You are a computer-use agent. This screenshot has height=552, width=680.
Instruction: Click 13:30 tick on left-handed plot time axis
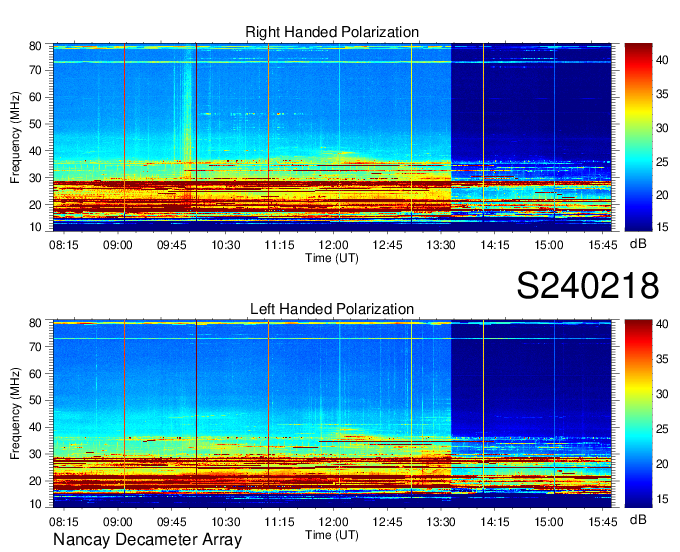[441, 521]
